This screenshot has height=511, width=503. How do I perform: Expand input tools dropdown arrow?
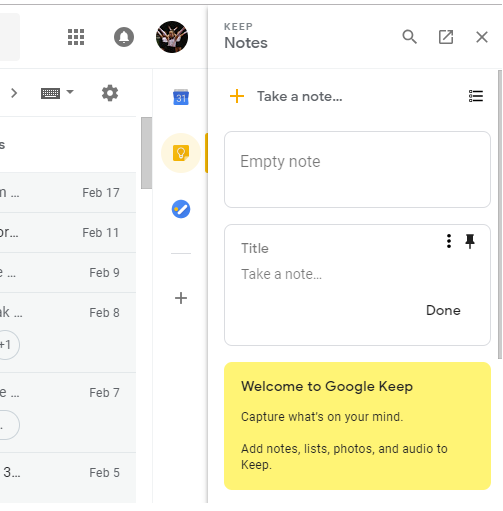(x=70, y=92)
